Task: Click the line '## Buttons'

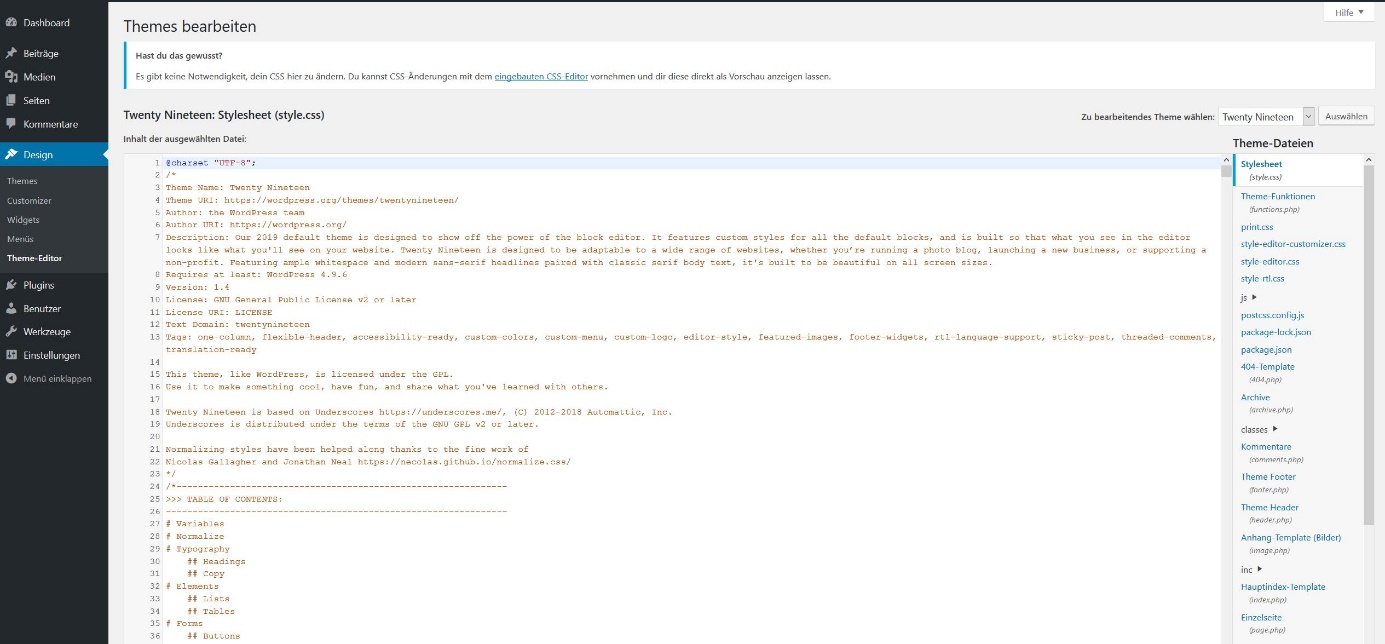Action: tap(214, 636)
